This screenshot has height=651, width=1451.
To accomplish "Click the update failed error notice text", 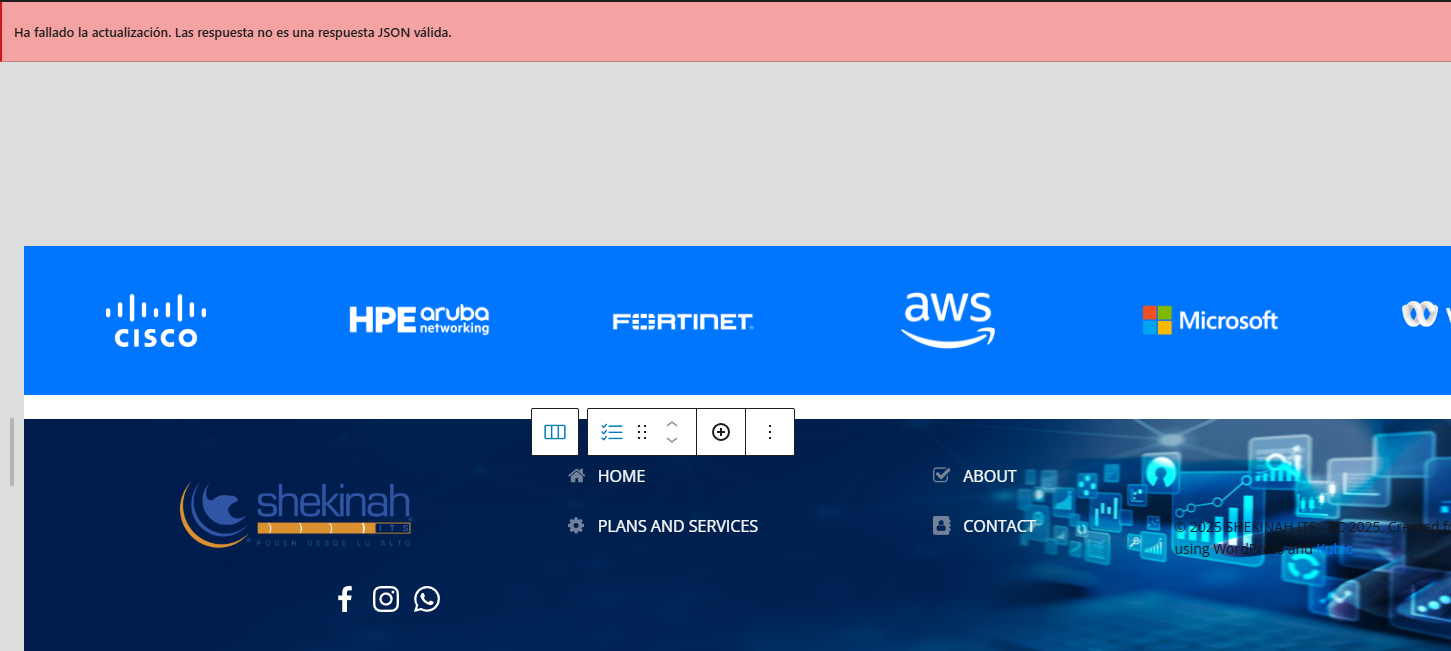I will coord(233,32).
